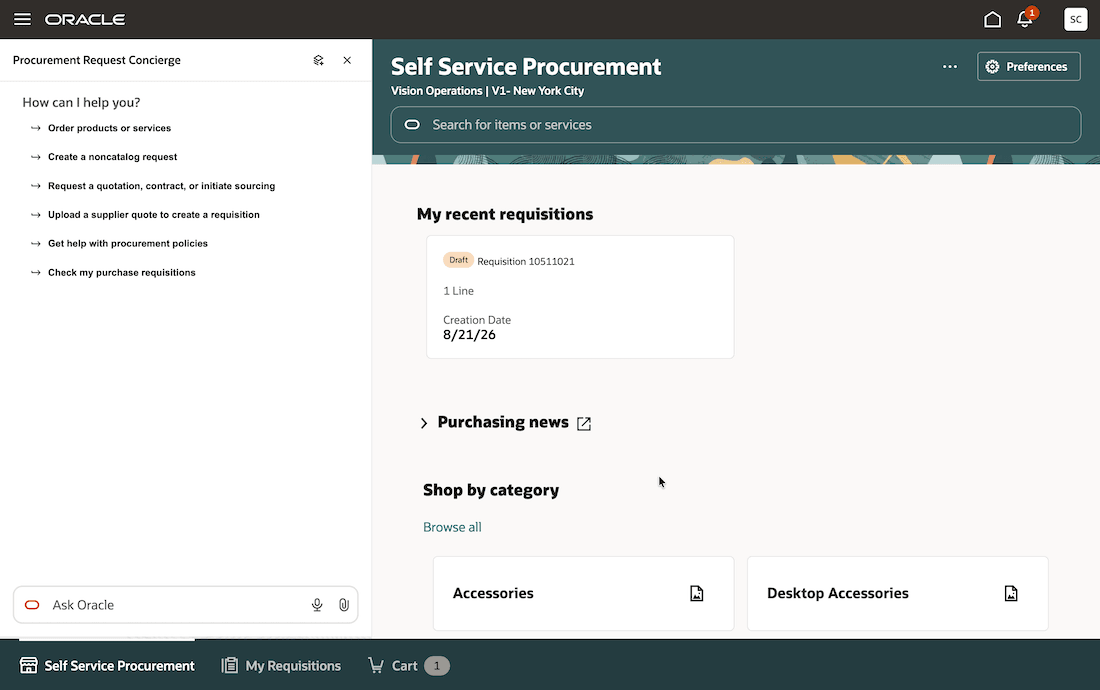Image resolution: width=1100 pixels, height=690 pixels.
Task: Click the Cart item count badge
Action: [437, 665]
